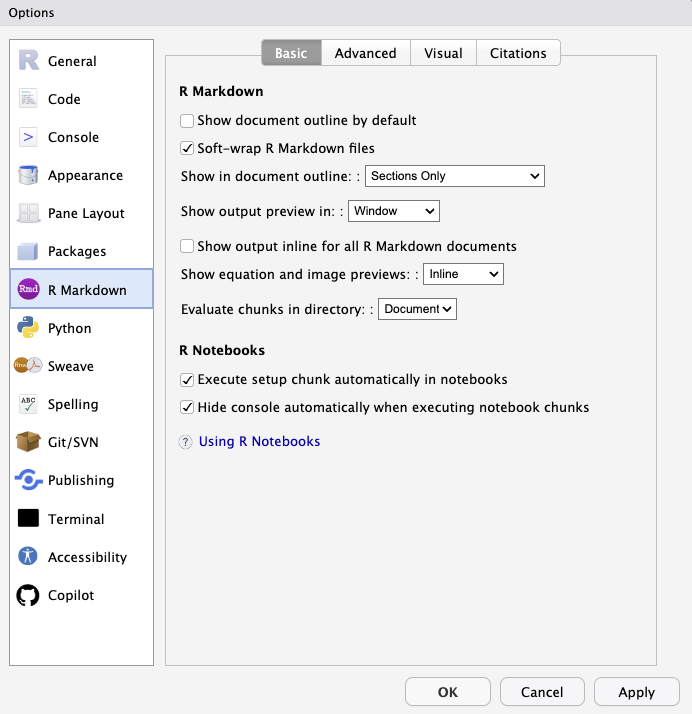The image size is (692, 714).
Task: Open the Sections Only outline dropdown
Action: pos(455,176)
